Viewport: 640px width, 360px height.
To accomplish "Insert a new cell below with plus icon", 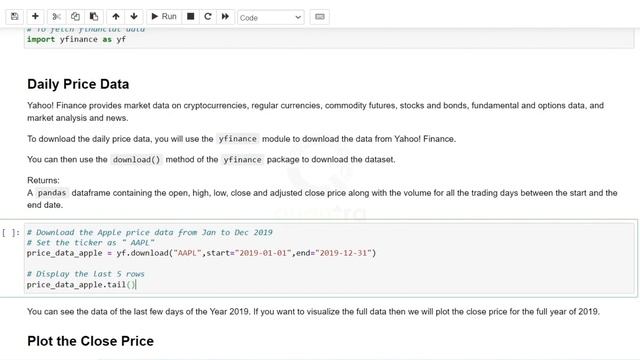I will (x=36, y=17).
